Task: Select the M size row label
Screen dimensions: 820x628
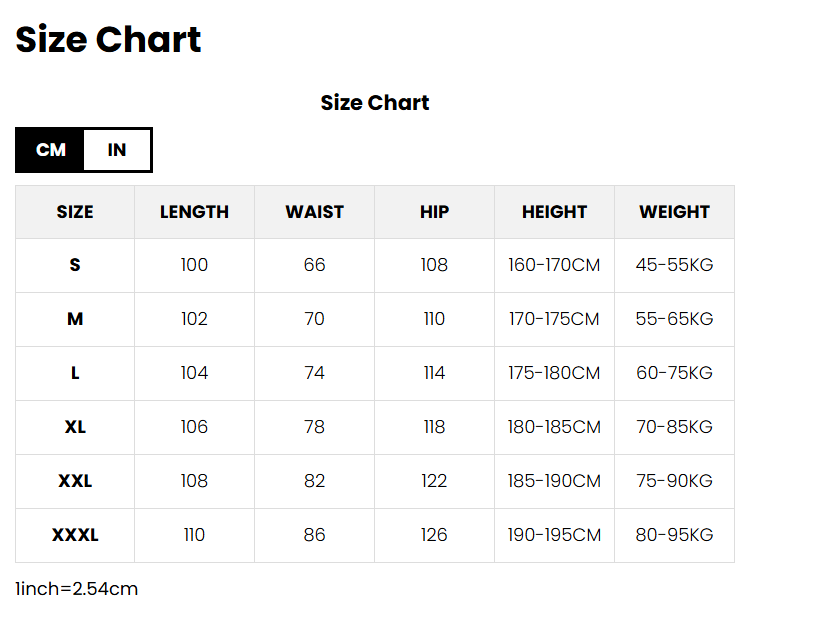Action: [x=75, y=319]
